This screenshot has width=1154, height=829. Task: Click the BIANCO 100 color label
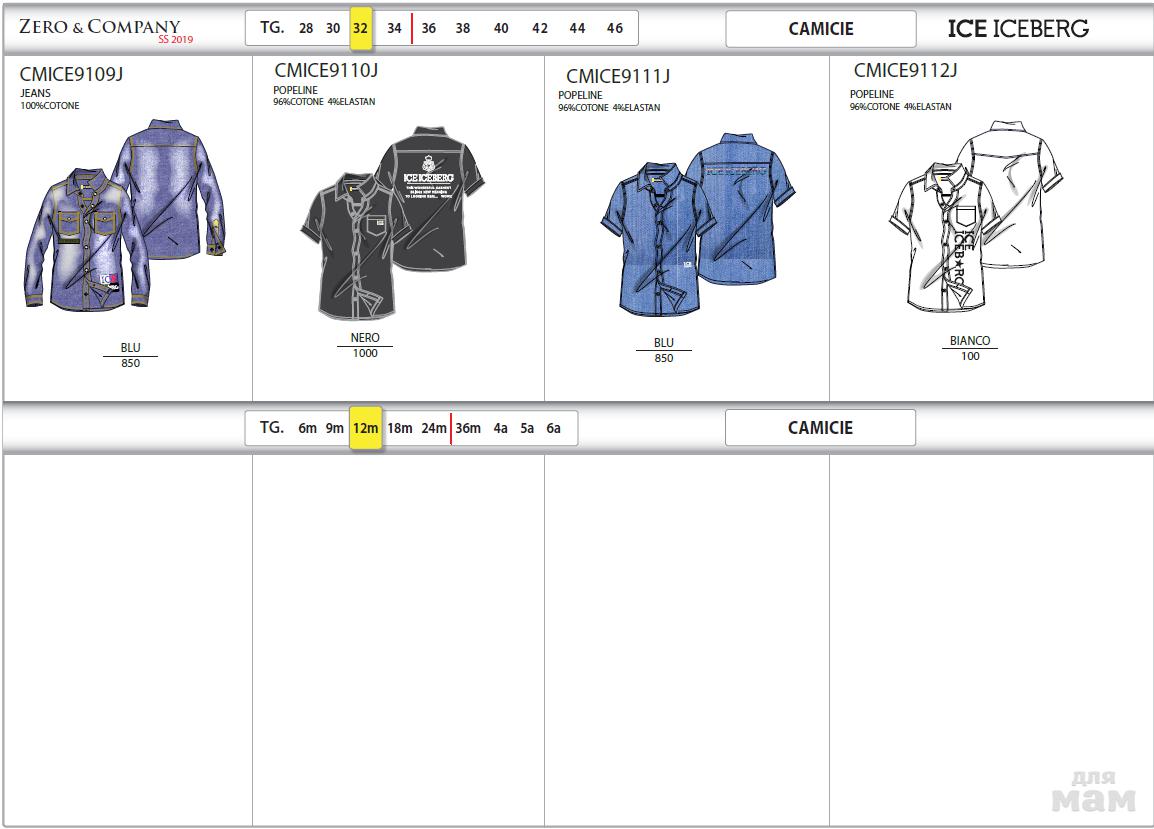[970, 348]
